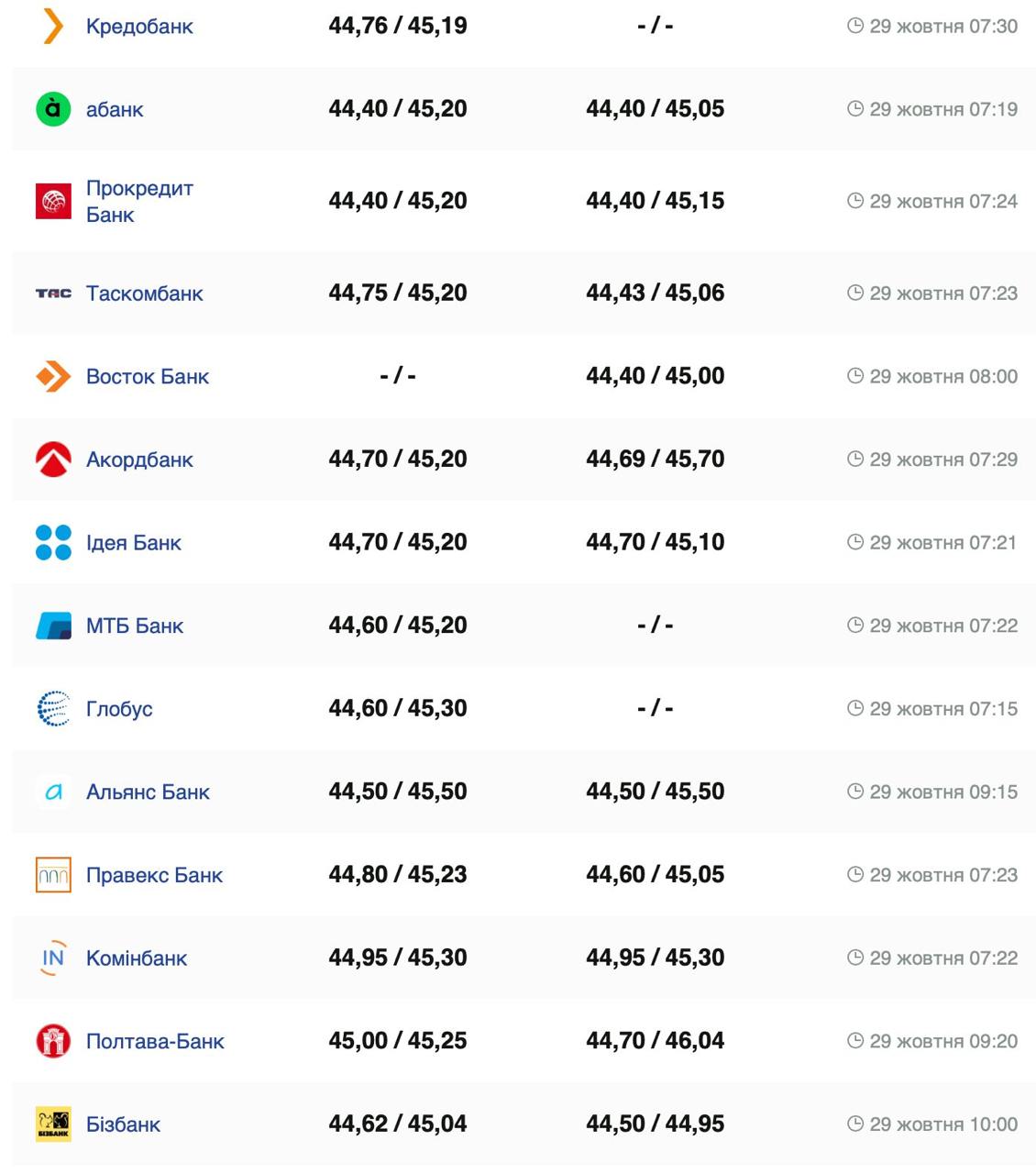Open the Комінбанк bank link
1036x1174 pixels.
pyautogui.click(x=137, y=958)
